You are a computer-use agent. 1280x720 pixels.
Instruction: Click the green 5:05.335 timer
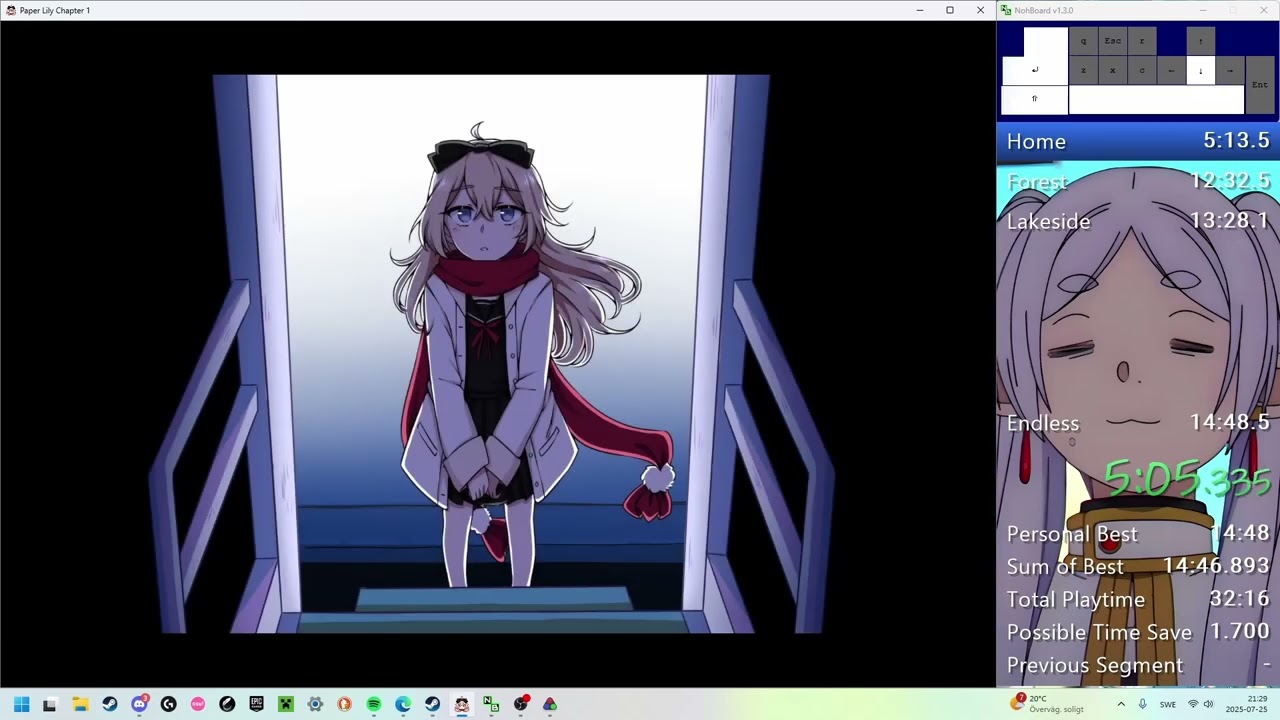click(x=1187, y=479)
